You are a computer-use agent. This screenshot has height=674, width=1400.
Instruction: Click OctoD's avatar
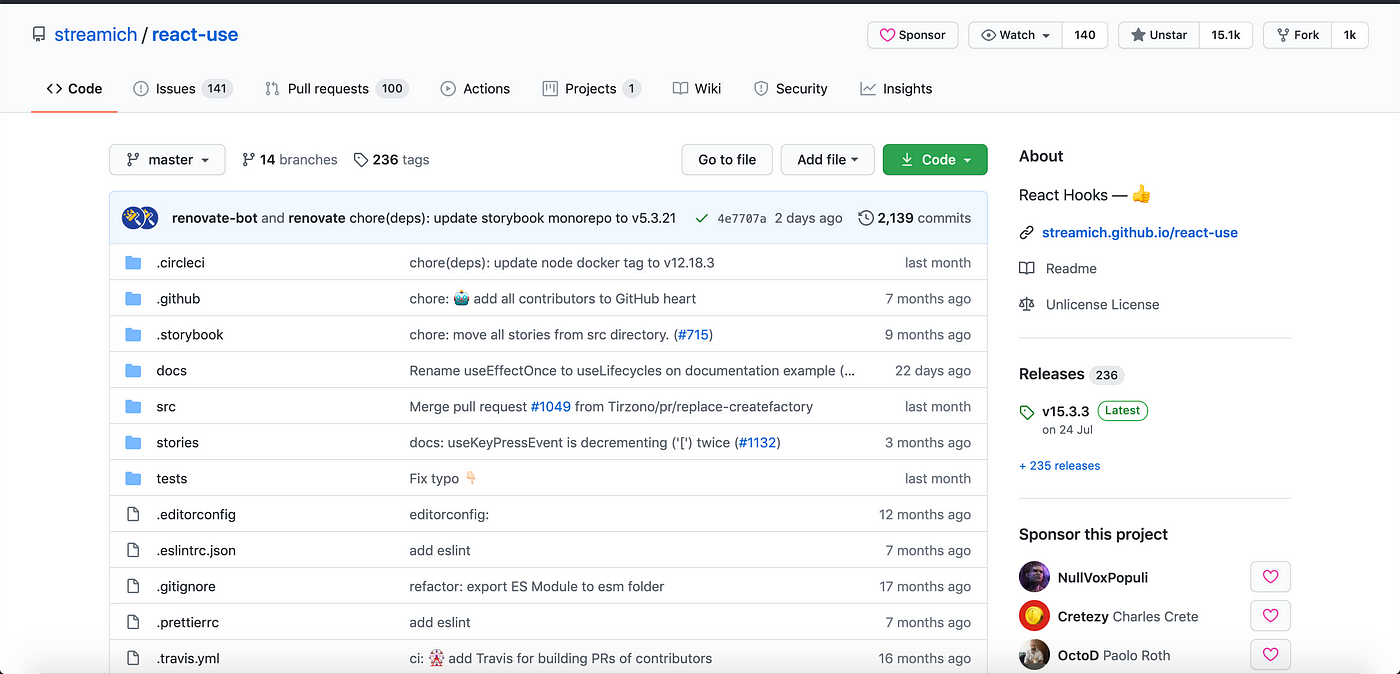coord(1034,655)
